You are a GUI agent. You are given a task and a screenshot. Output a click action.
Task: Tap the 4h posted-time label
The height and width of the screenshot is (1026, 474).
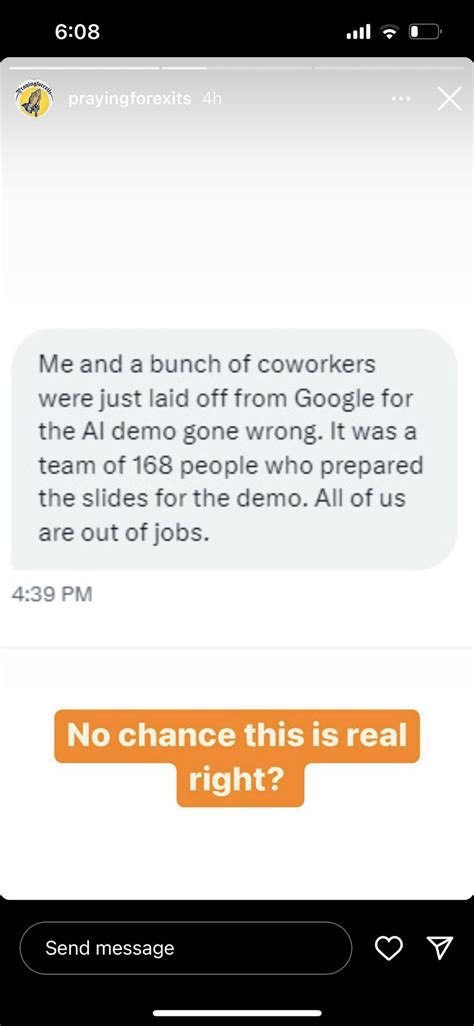(212, 99)
